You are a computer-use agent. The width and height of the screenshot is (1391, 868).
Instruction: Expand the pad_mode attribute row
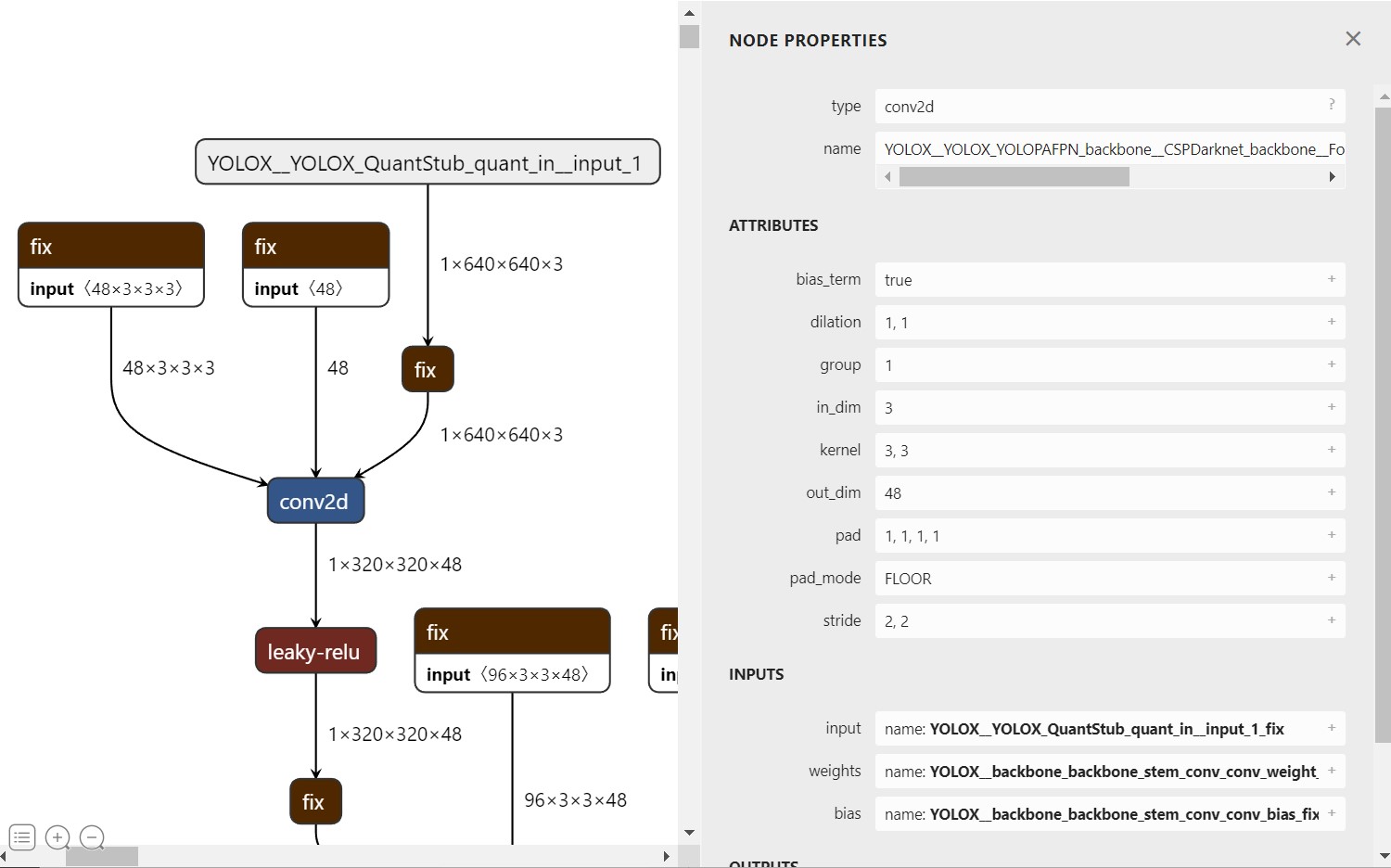tap(1332, 578)
